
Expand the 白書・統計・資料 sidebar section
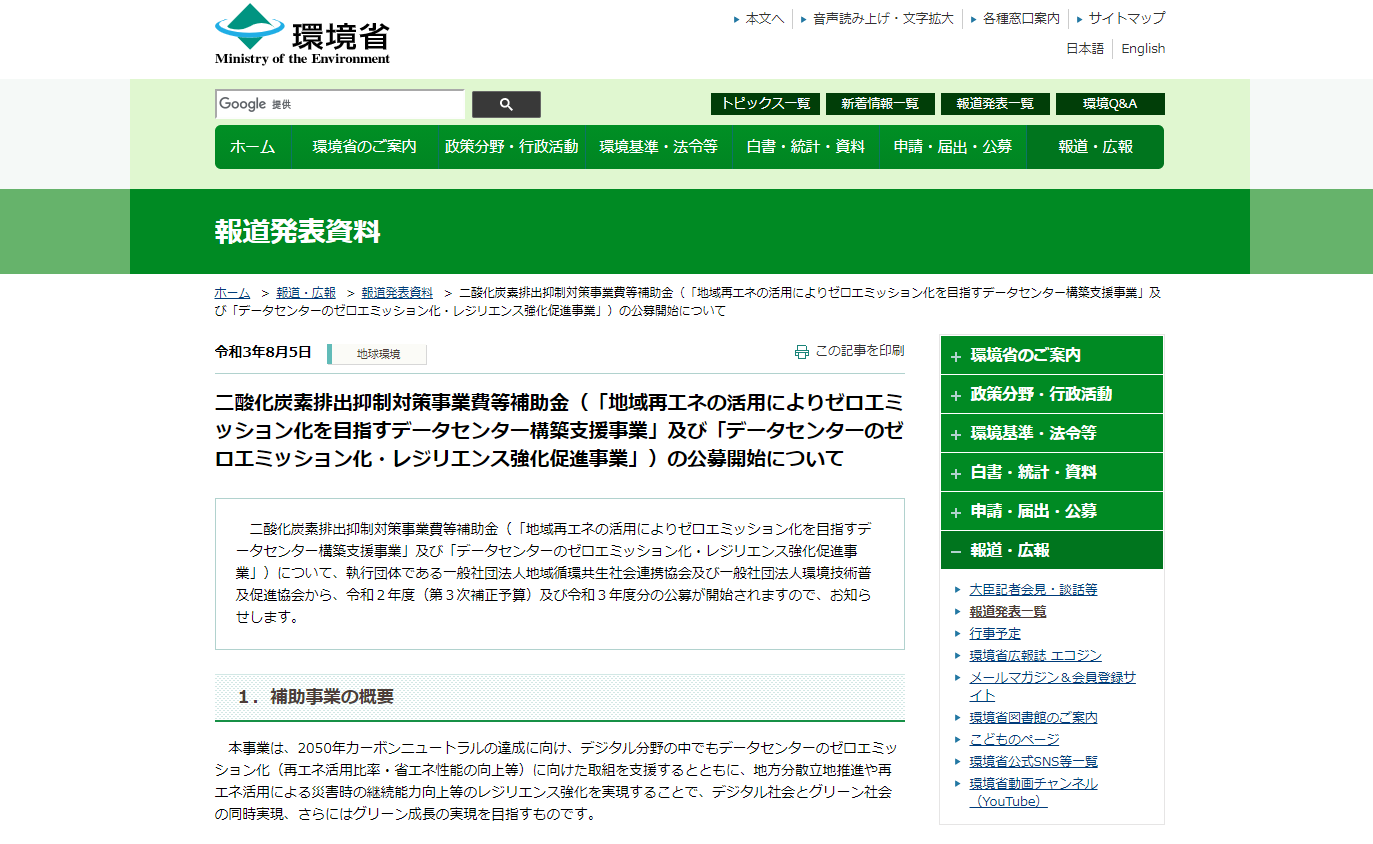click(1051, 472)
